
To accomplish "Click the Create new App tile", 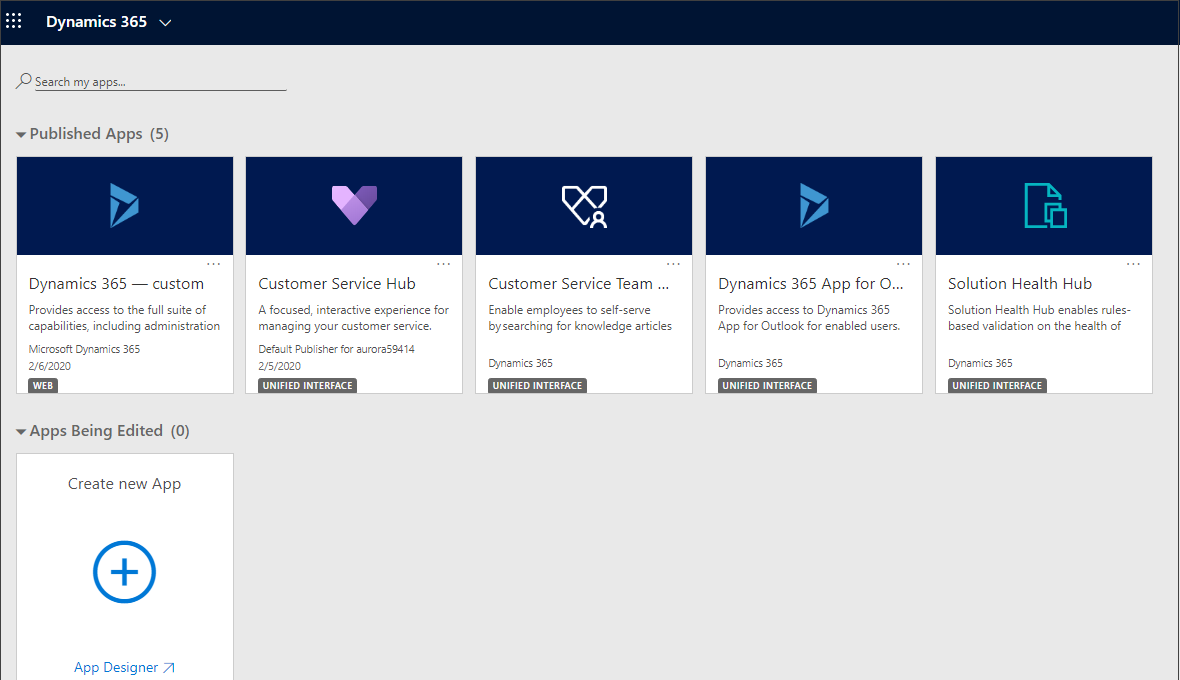I will 124,483.
